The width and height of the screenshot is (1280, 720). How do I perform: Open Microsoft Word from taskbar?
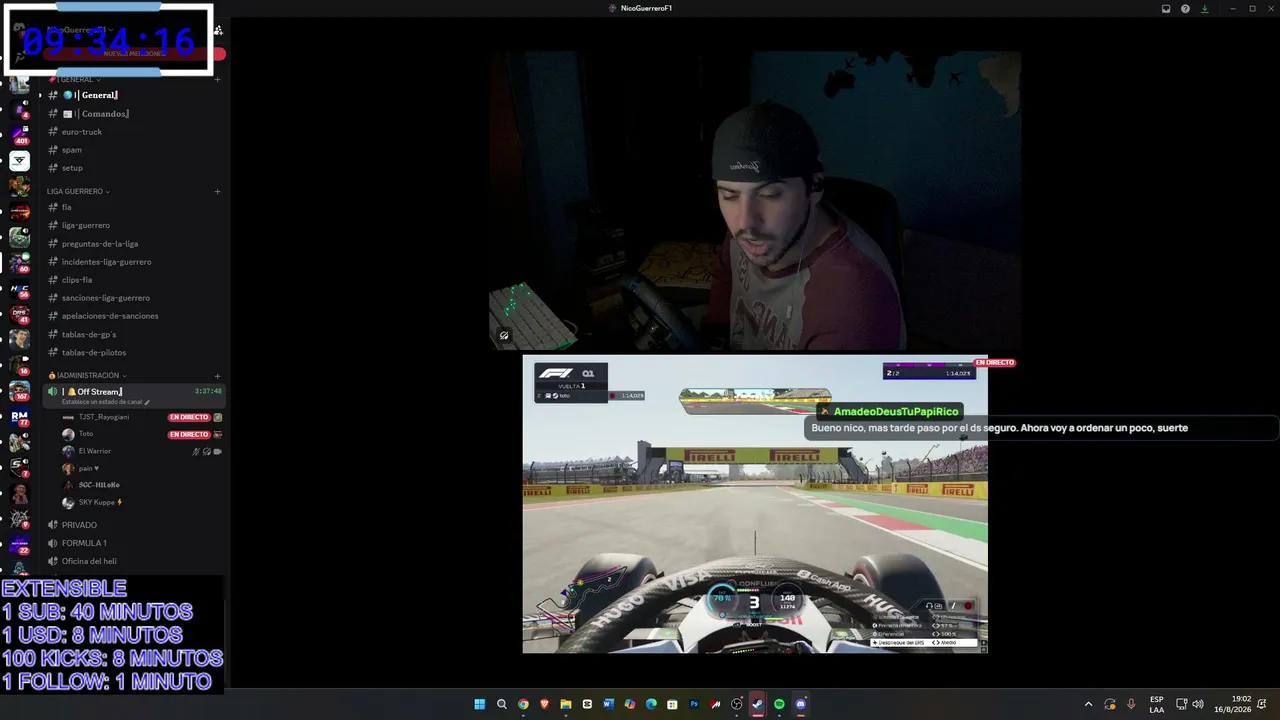click(x=608, y=704)
